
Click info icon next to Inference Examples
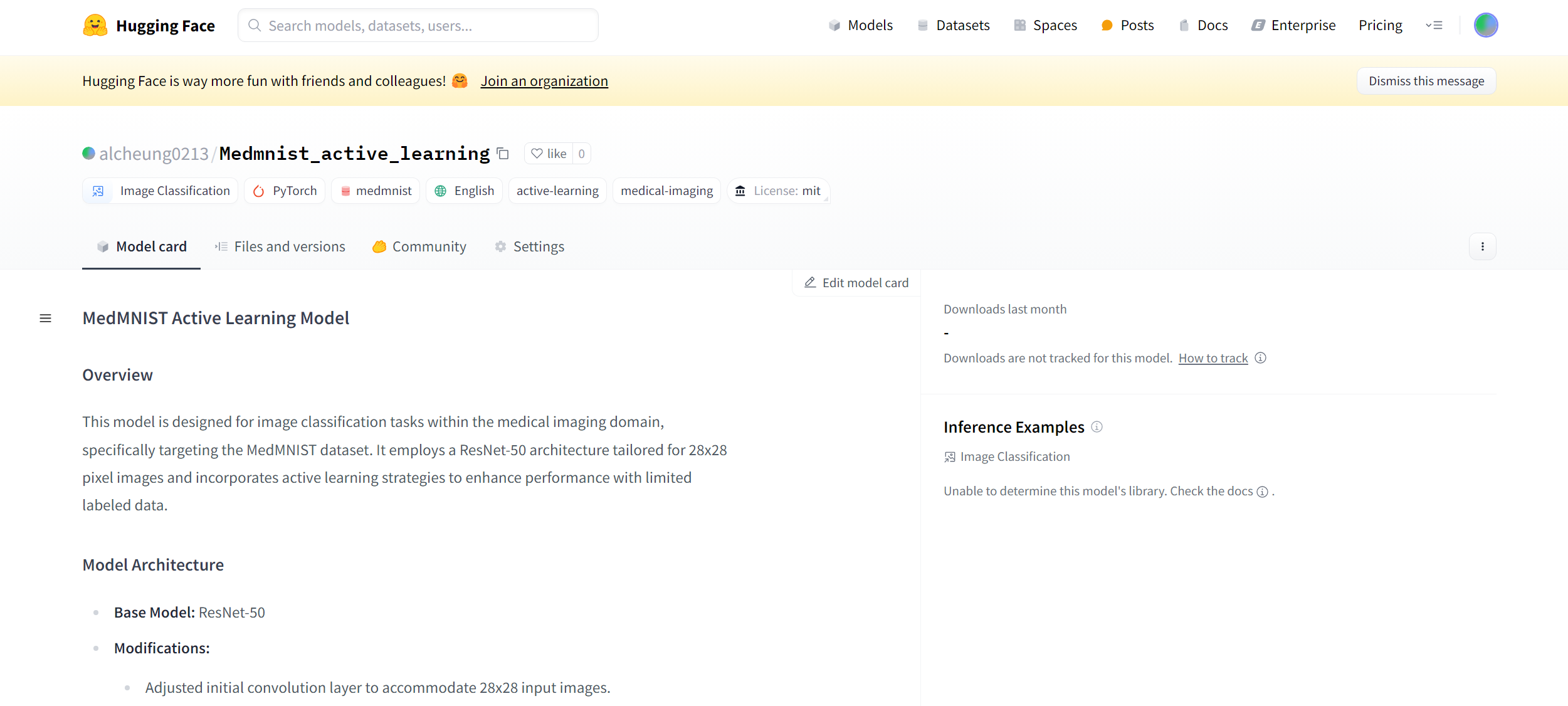(x=1097, y=427)
